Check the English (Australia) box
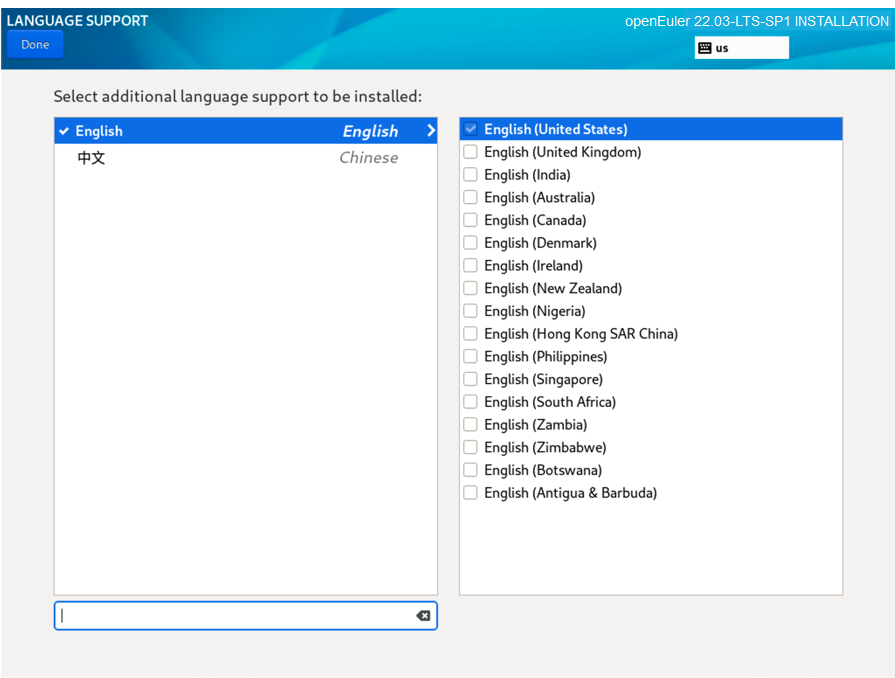Viewport: 895px width, 678px height. [470, 198]
